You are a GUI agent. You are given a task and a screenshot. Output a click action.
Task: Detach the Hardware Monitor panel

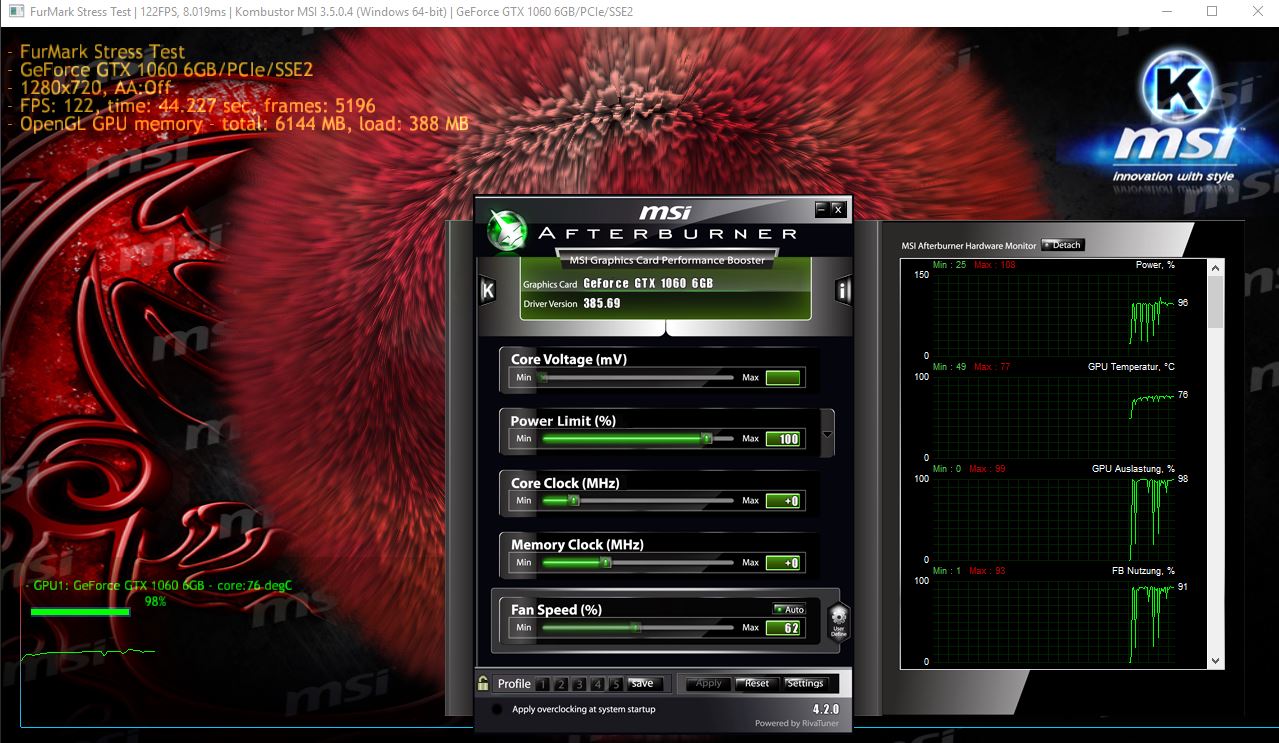[x=1062, y=245]
